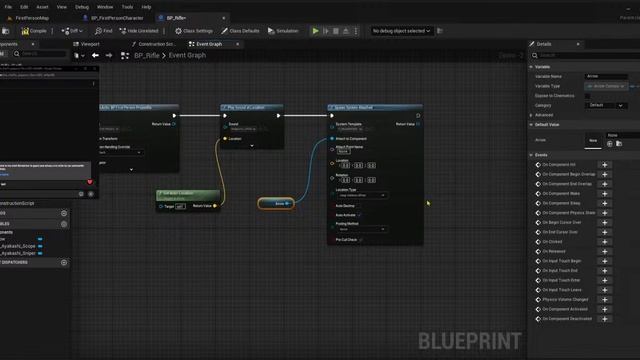Add the On Component Begin Overlap event
This screenshot has width=640, height=360.
coord(604,174)
